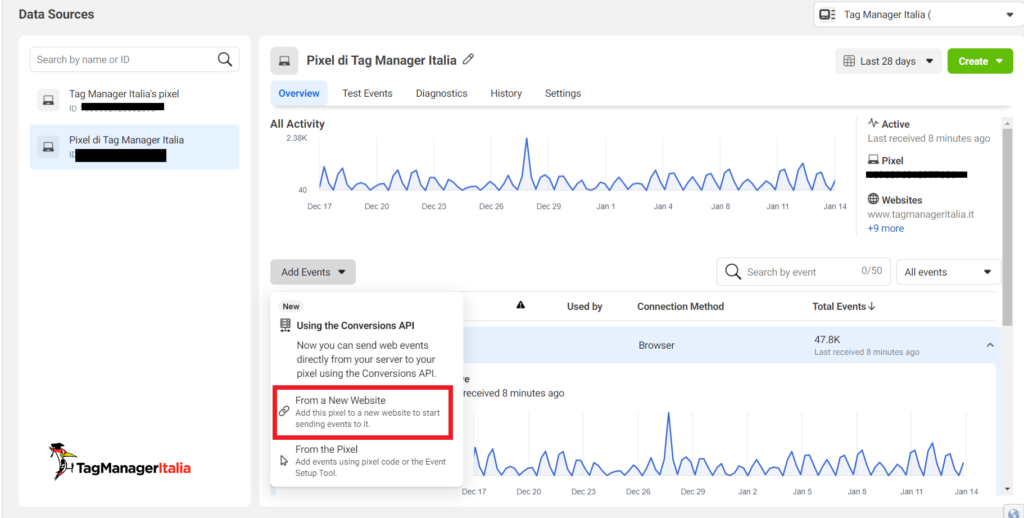Click the All Activity chart title
The image size is (1024, 518).
(x=297, y=123)
